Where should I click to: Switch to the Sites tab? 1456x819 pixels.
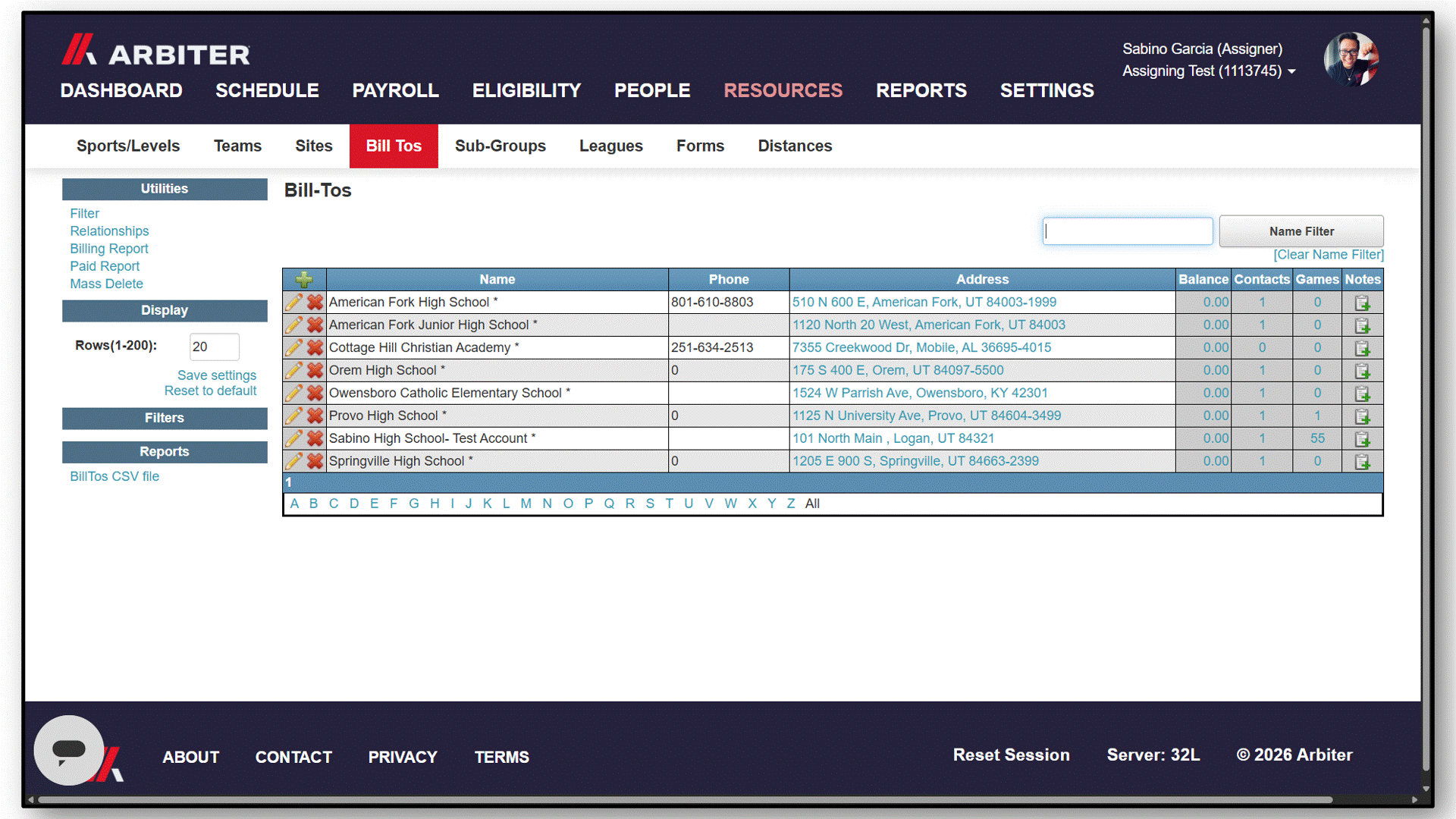pos(314,146)
